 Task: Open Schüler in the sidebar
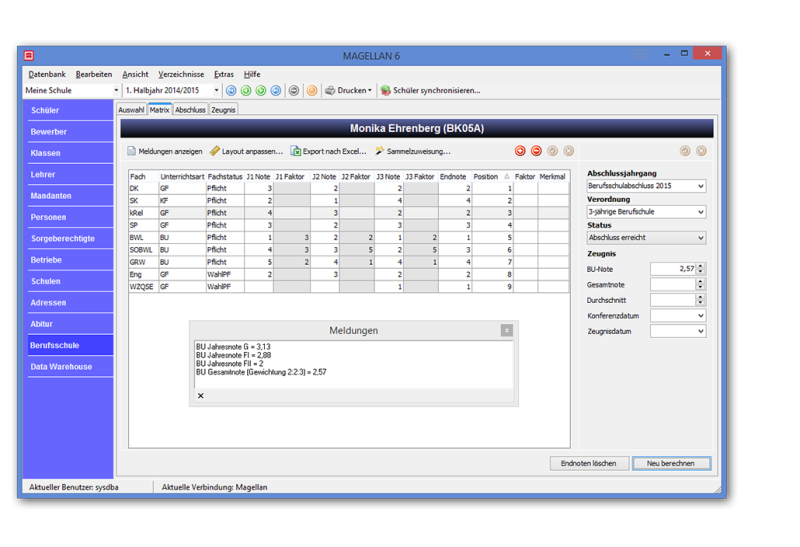coord(70,110)
